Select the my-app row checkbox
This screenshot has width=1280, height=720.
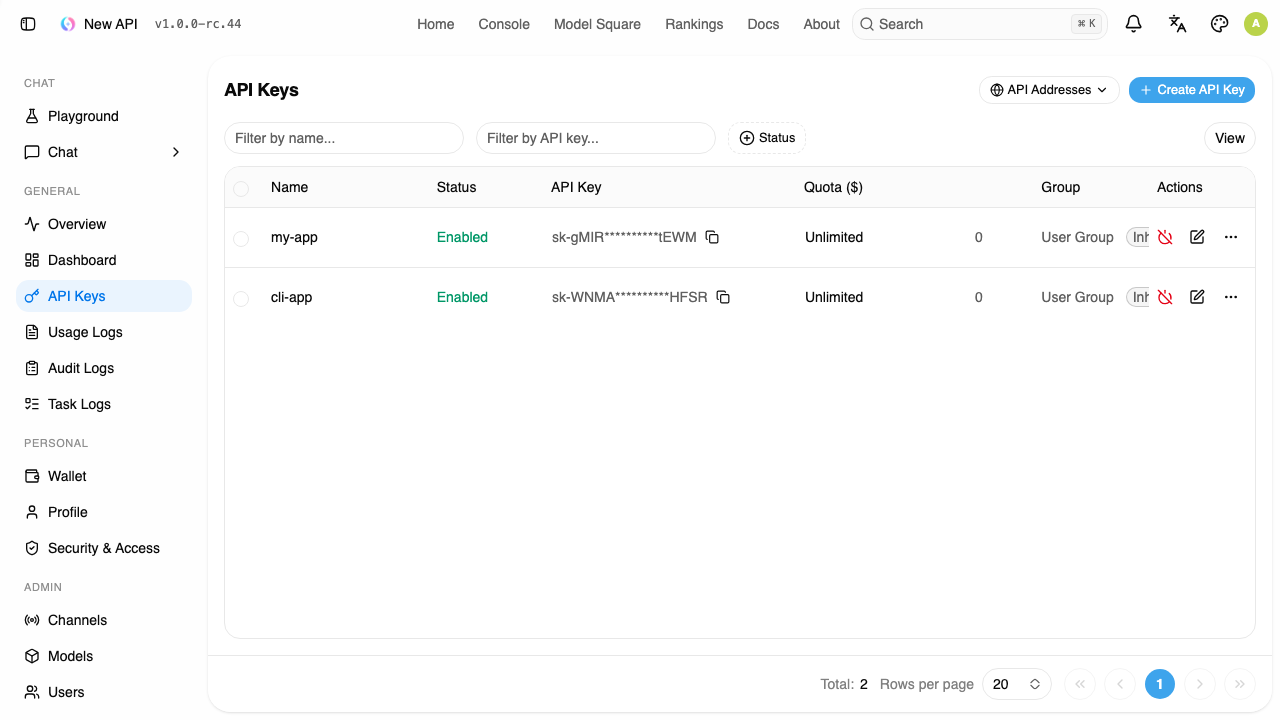pos(241,238)
